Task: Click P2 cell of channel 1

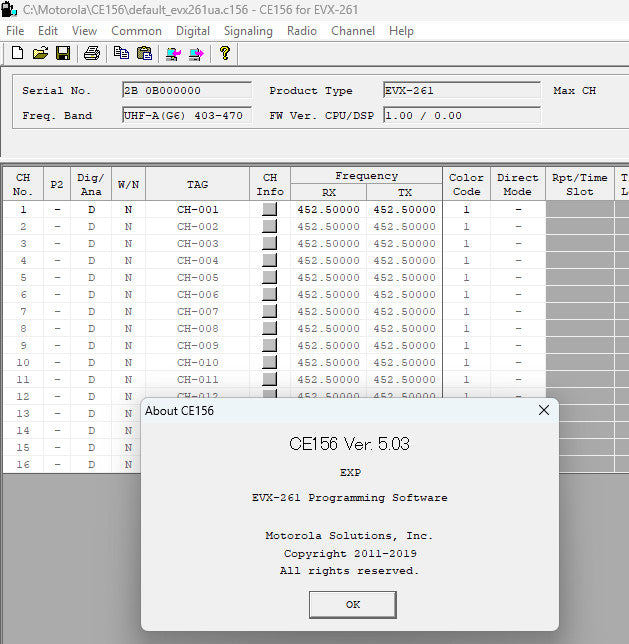Action: 57,209
